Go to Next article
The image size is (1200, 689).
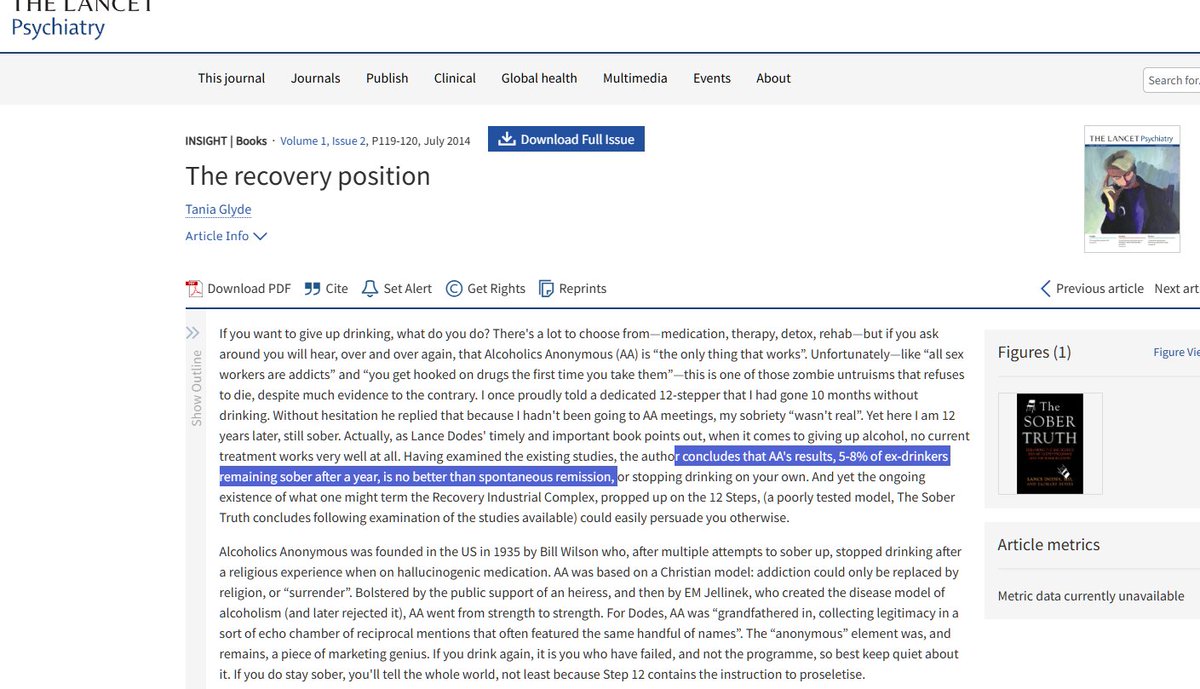(1176, 288)
